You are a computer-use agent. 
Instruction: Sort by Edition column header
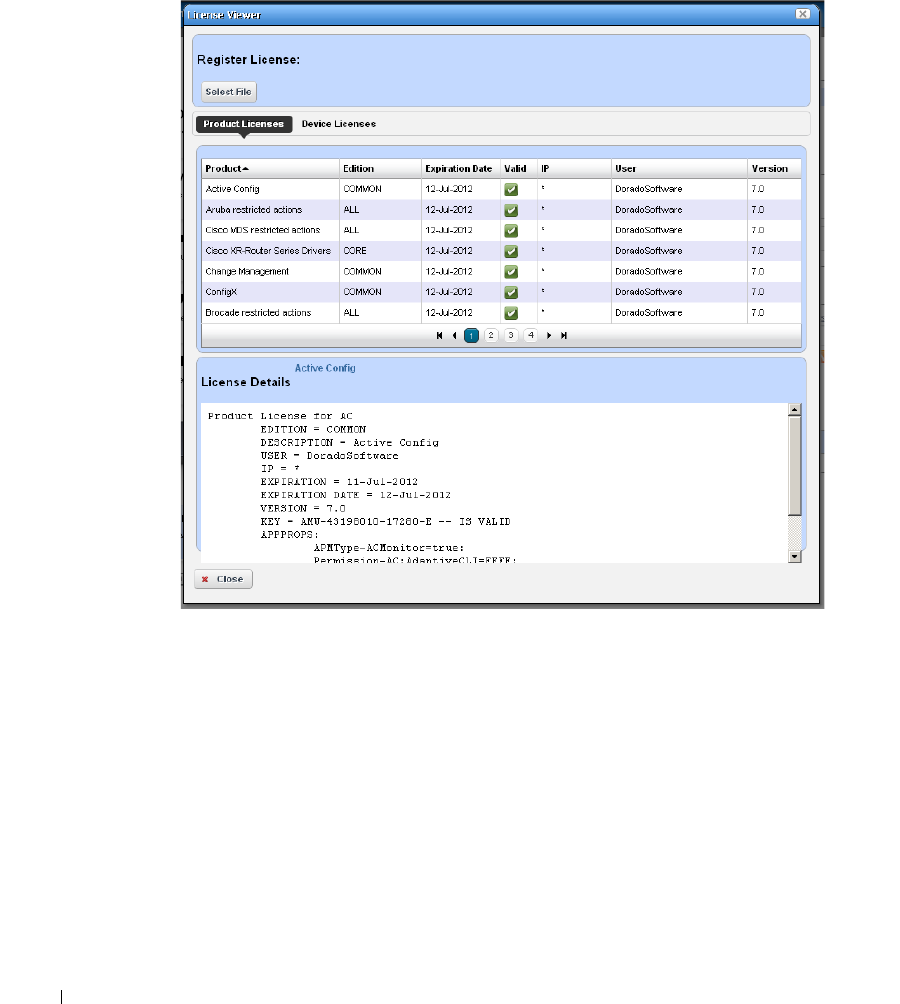click(380, 168)
